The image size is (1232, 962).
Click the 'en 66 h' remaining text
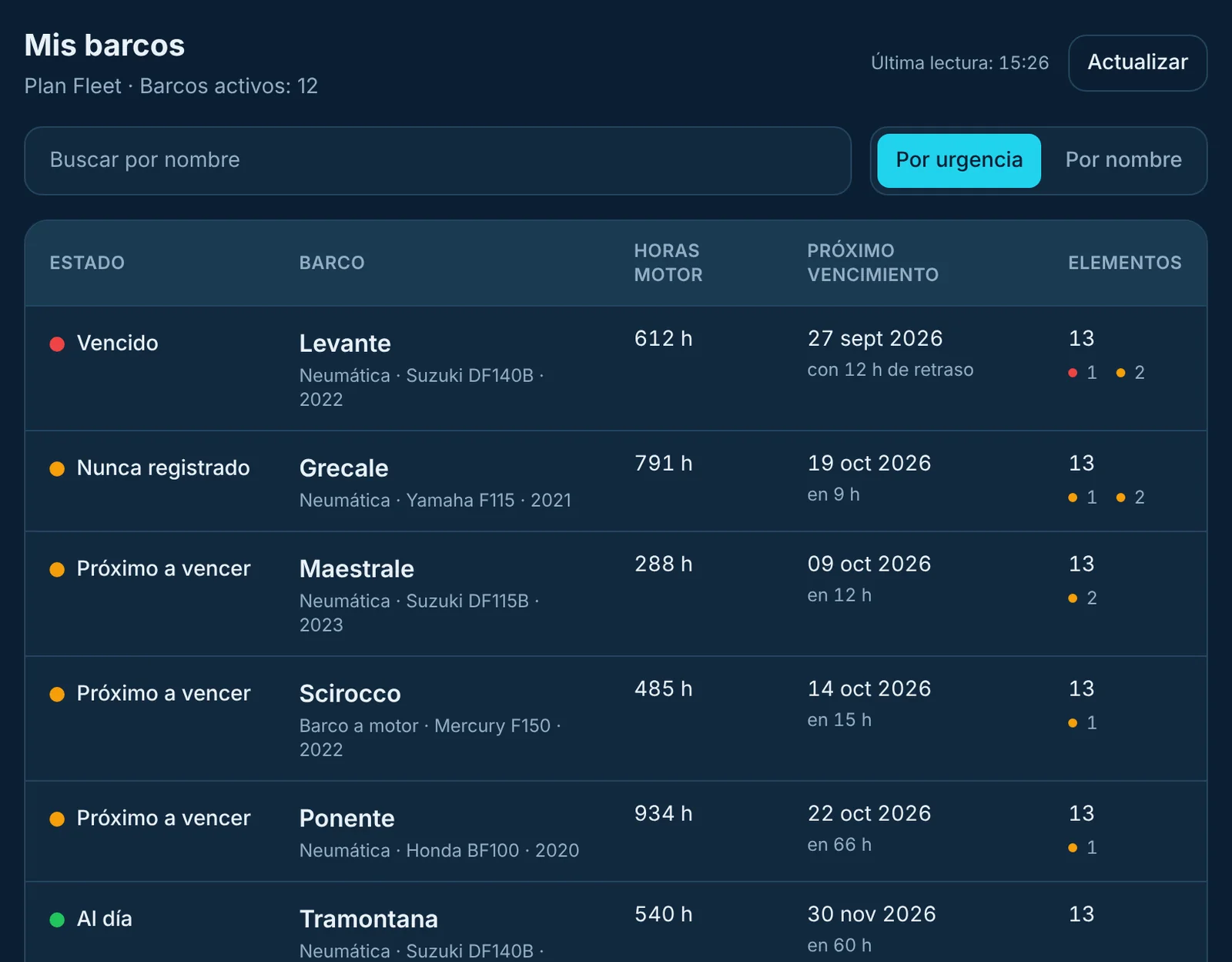pyautogui.click(x=839, y=846)
